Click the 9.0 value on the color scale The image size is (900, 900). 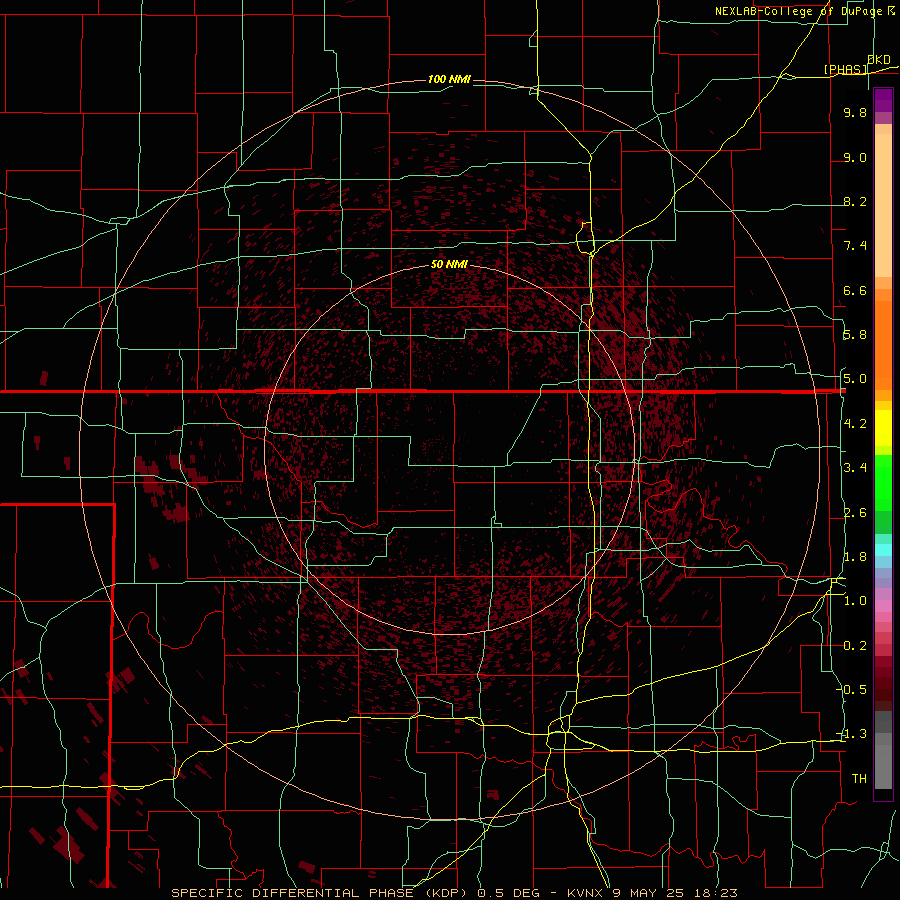(x=855, y=157)
